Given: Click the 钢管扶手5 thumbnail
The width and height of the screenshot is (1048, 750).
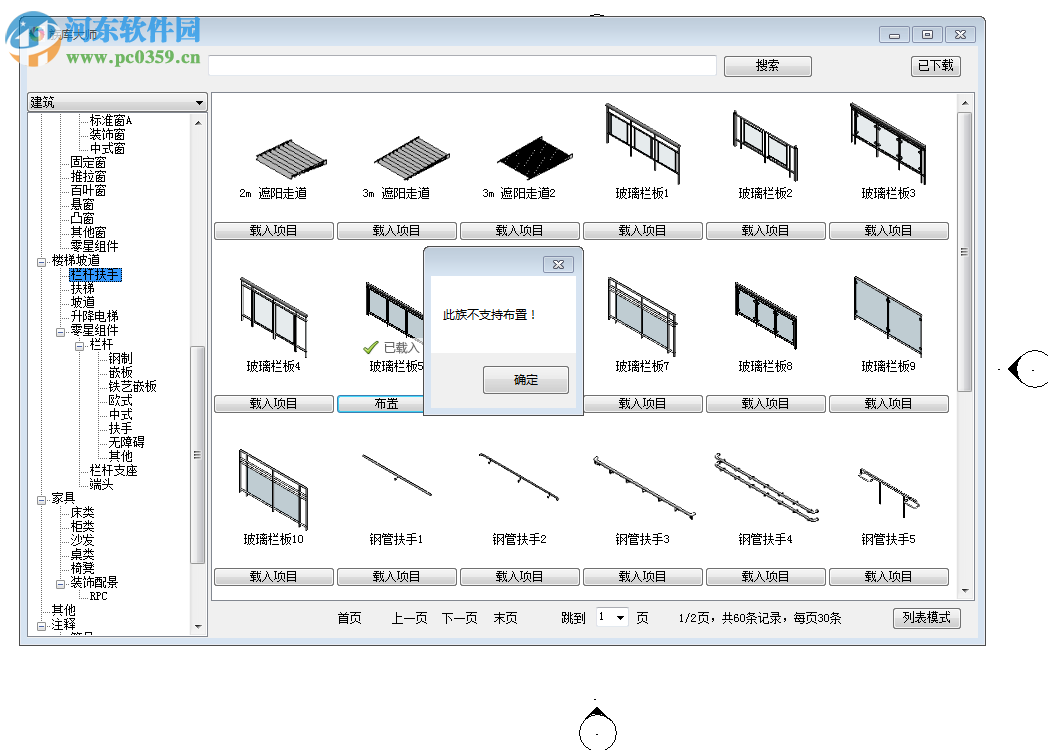Looking at the screenshot, I should [x=887, y=485].
